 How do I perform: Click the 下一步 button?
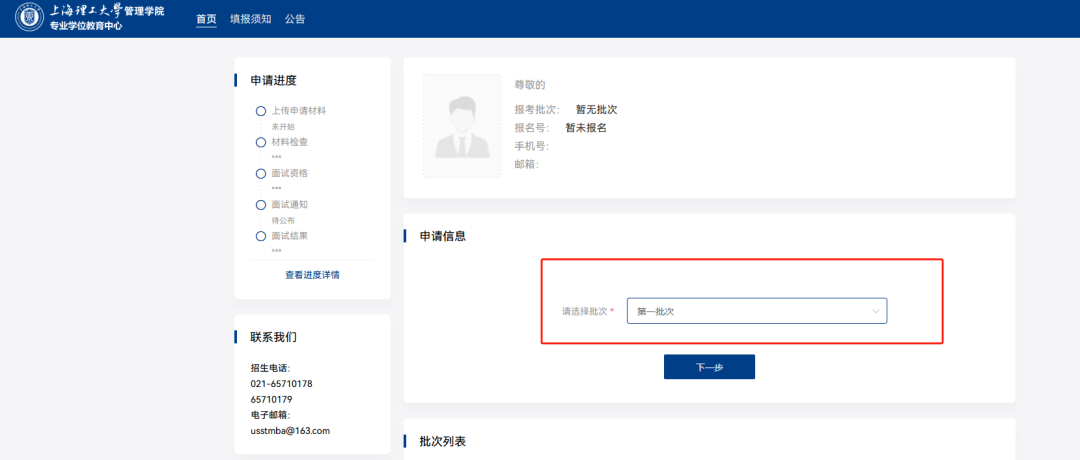click(x=709, y=367)
